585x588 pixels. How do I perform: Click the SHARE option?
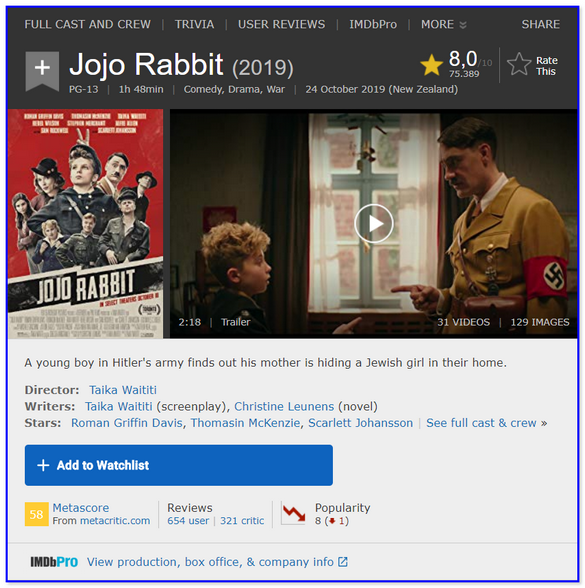coord(540,24)
